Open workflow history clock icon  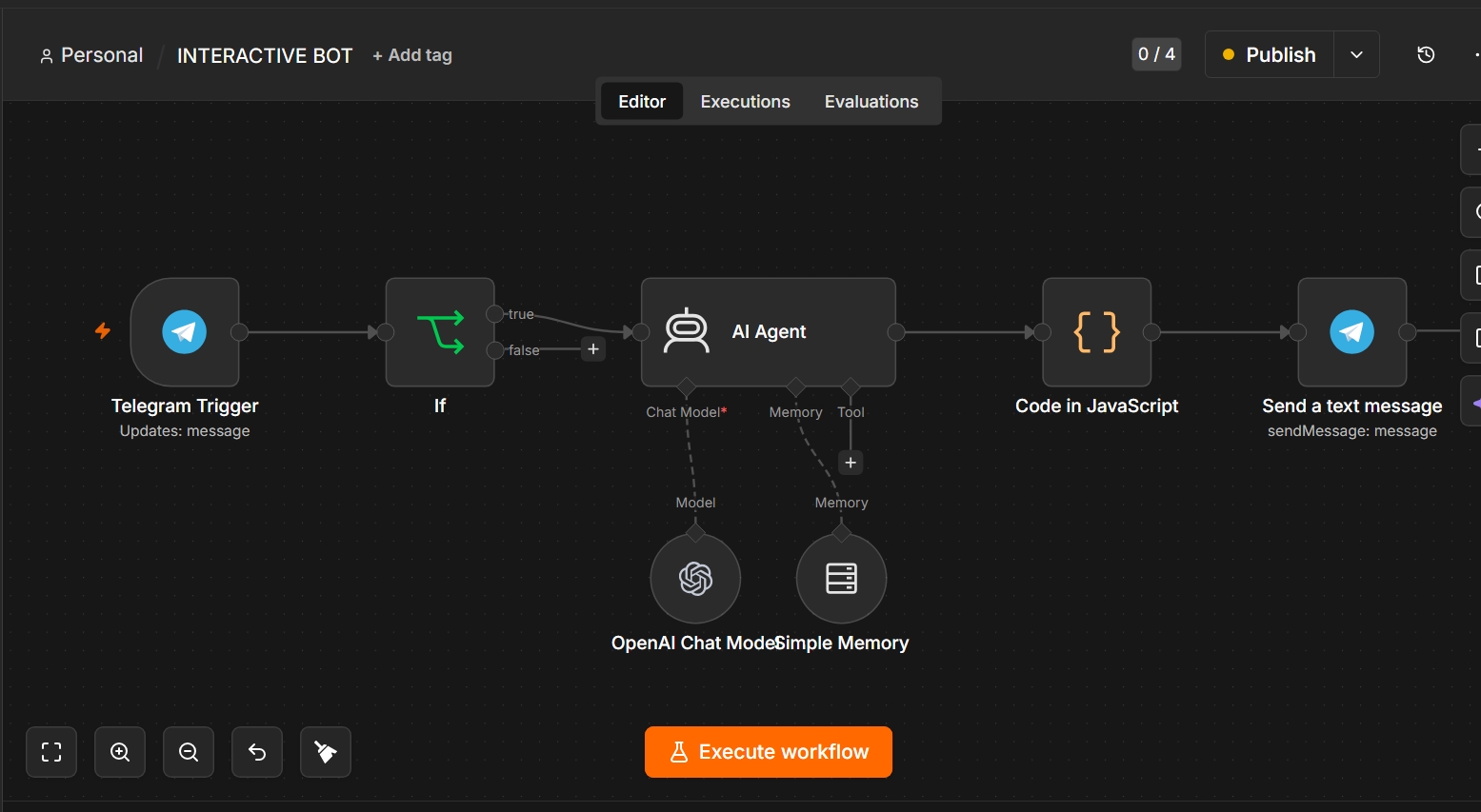(1426, 55)
